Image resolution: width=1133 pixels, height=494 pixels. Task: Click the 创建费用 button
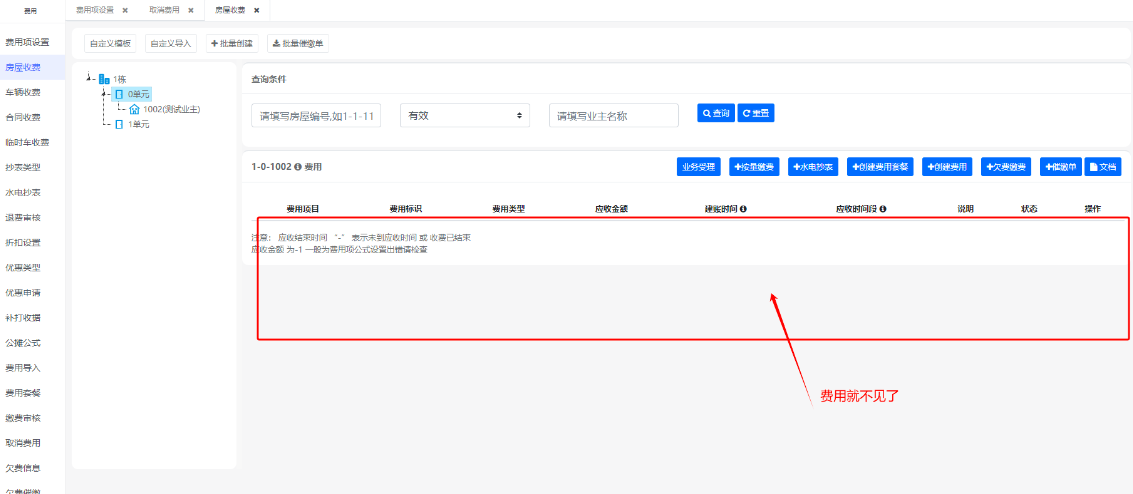[946, 167]
